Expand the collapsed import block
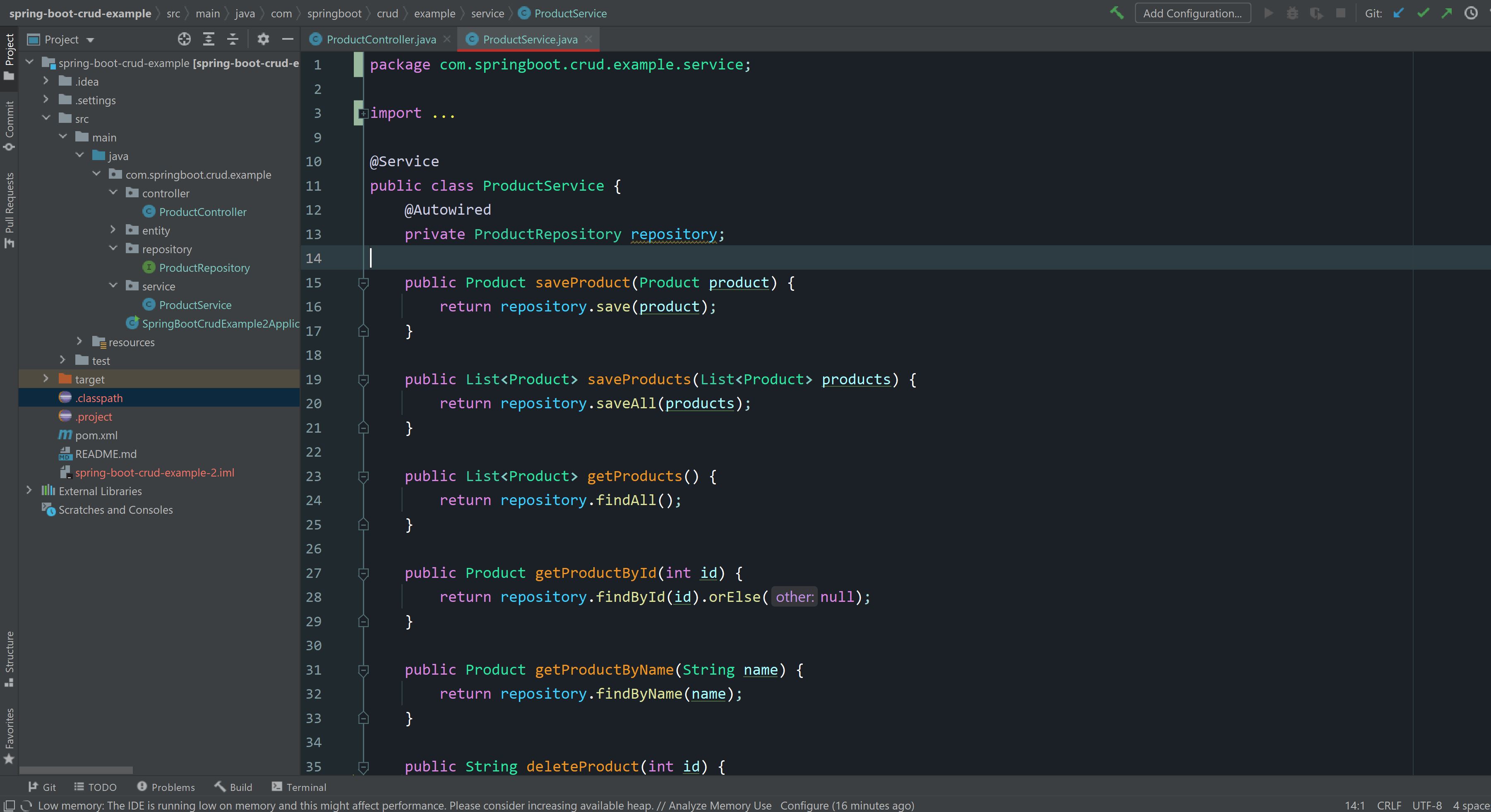This screenshot has height=812, width=1491. pos(363,113)
